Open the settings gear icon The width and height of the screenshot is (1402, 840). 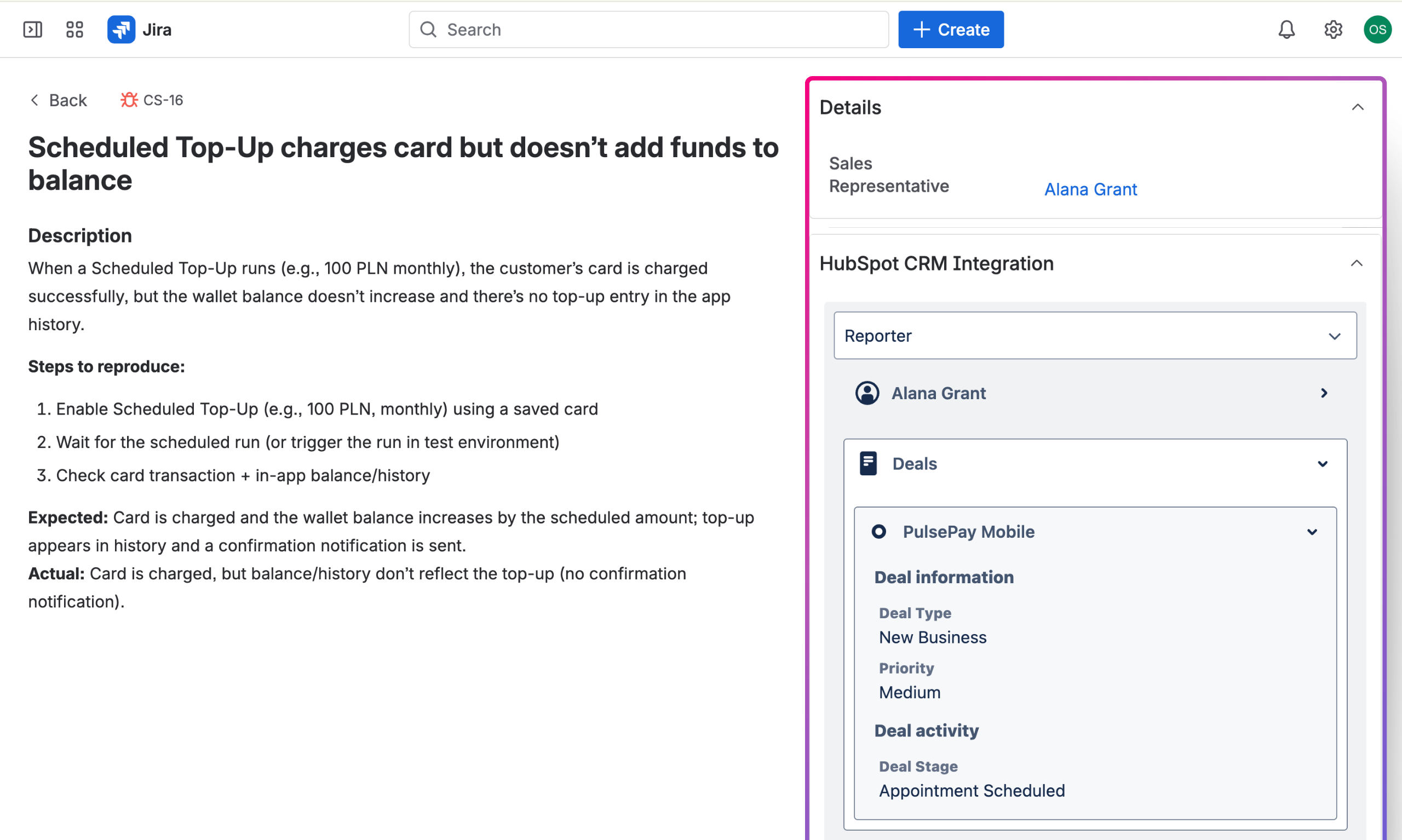pos(1333,30)
